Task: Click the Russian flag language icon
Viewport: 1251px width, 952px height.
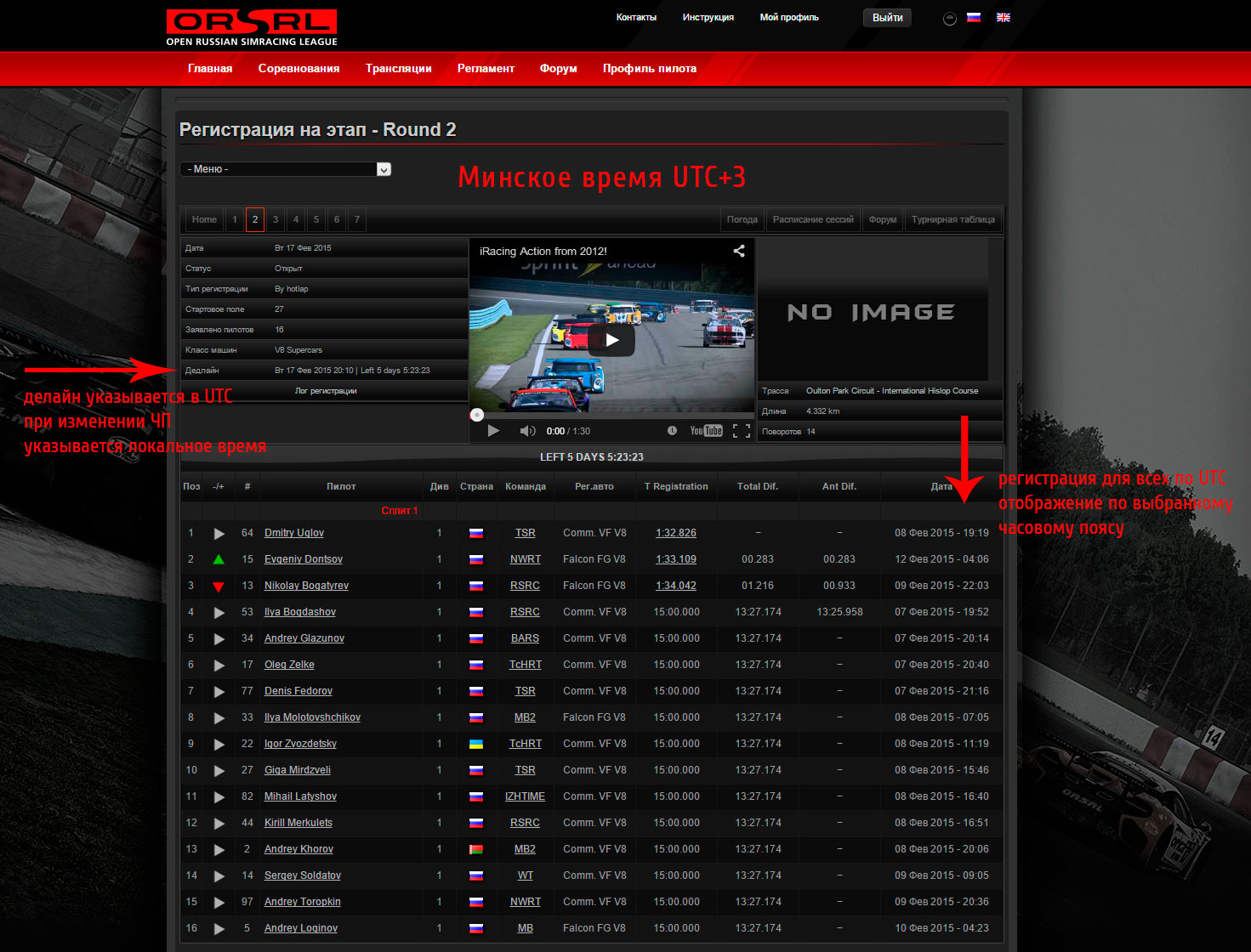Action: point(974,18)
